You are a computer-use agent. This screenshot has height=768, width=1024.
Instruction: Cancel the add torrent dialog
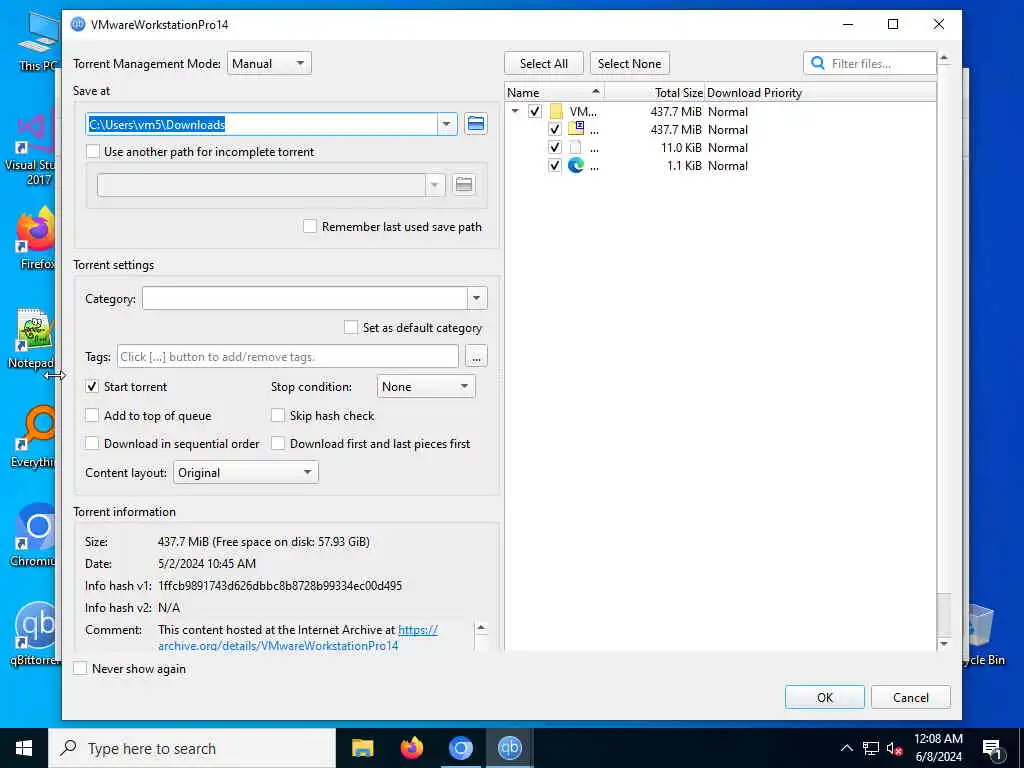(910, 697)
